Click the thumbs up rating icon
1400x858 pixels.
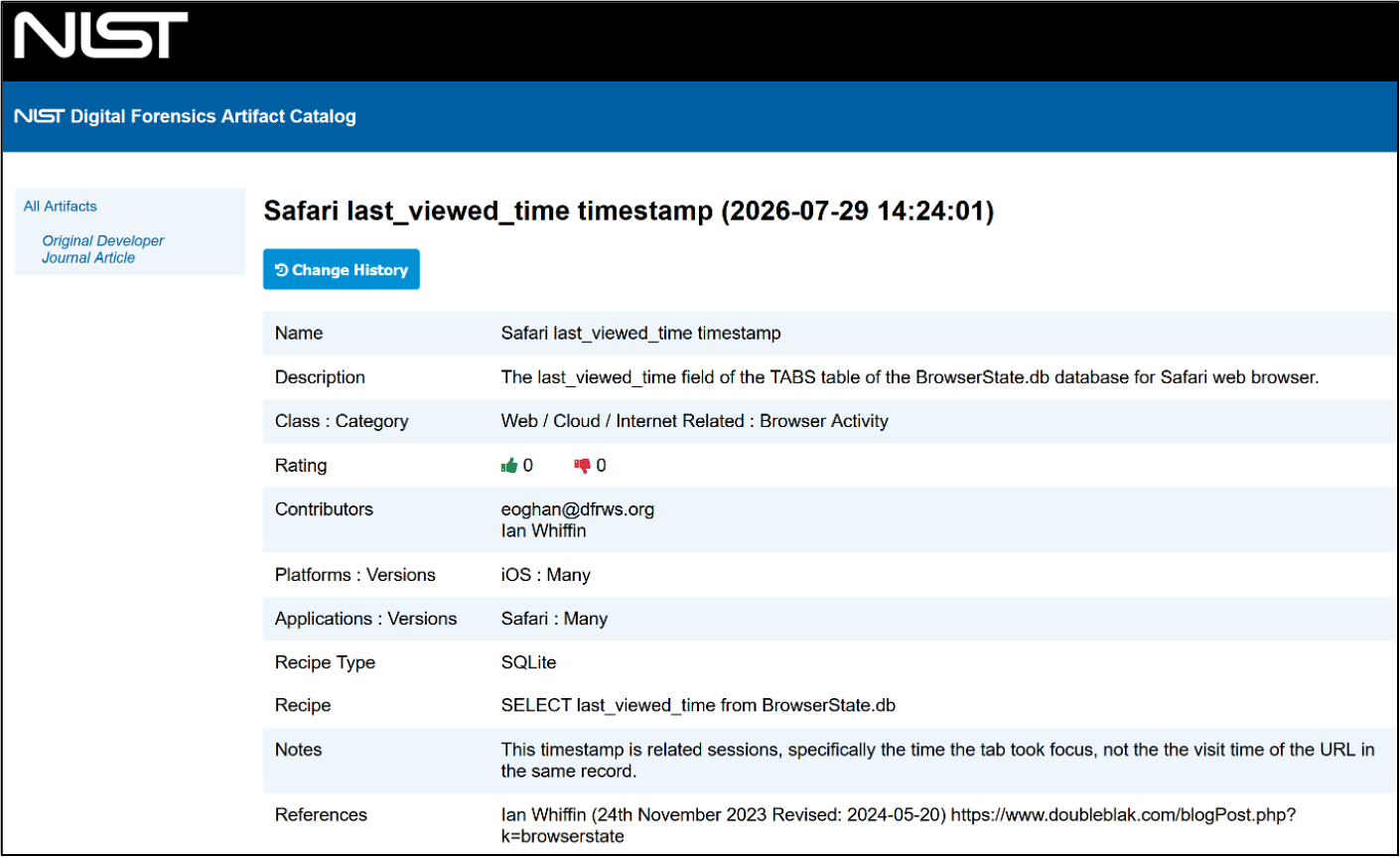pos(509,466)
